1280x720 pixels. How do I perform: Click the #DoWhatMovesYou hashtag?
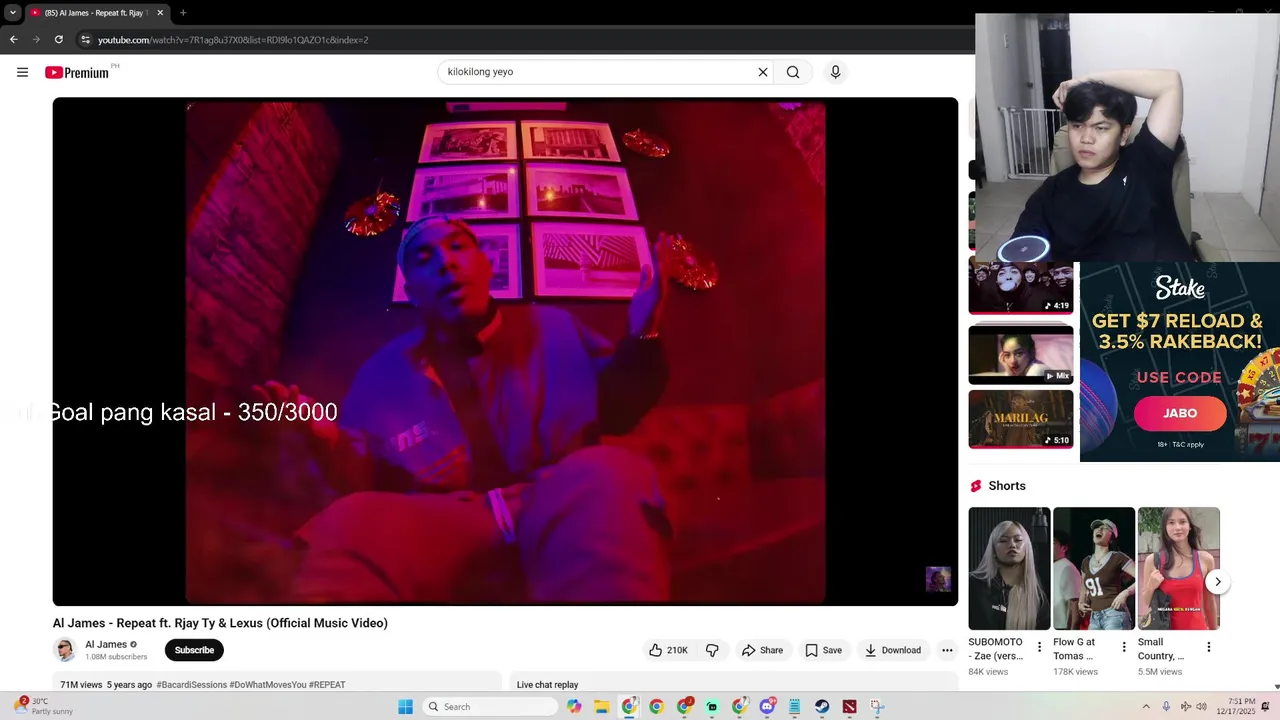[268, 685]
